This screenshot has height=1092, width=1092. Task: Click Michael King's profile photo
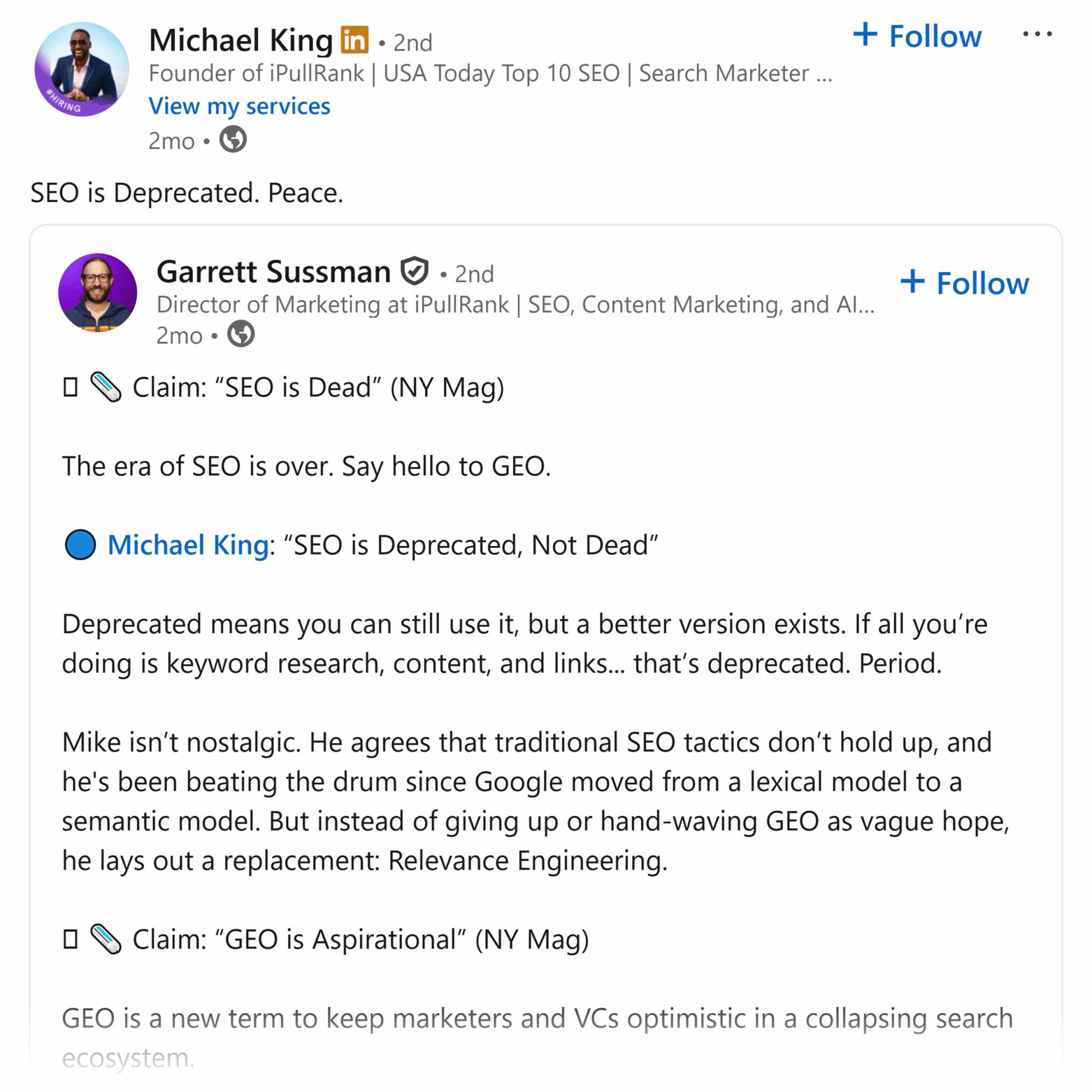[x=81, y=69]
